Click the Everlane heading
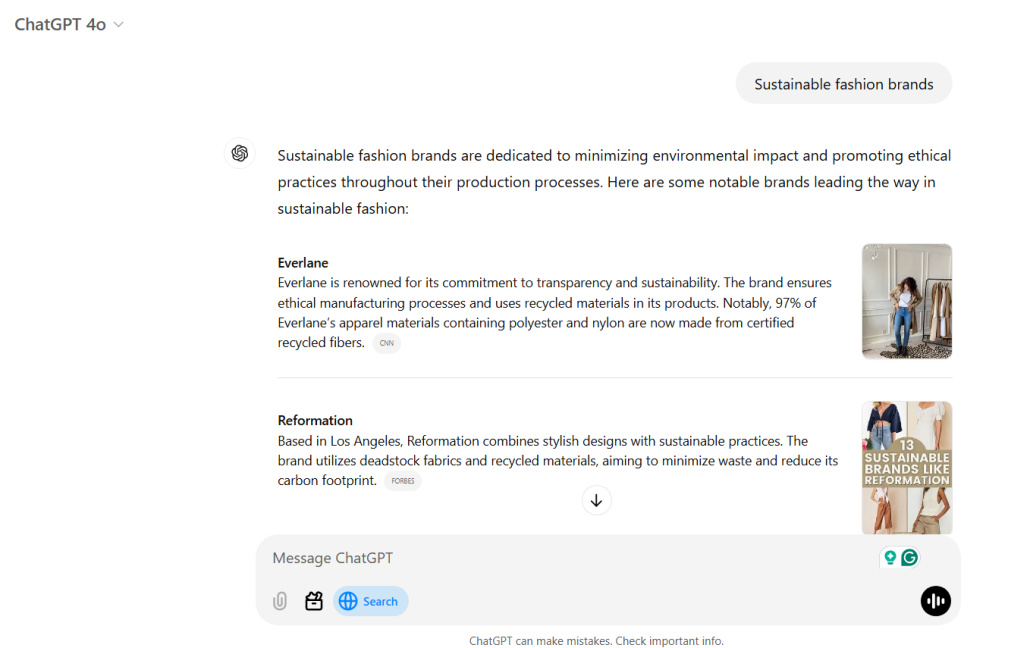Screen dimensions: 1030x648 [x=303, y=263]
